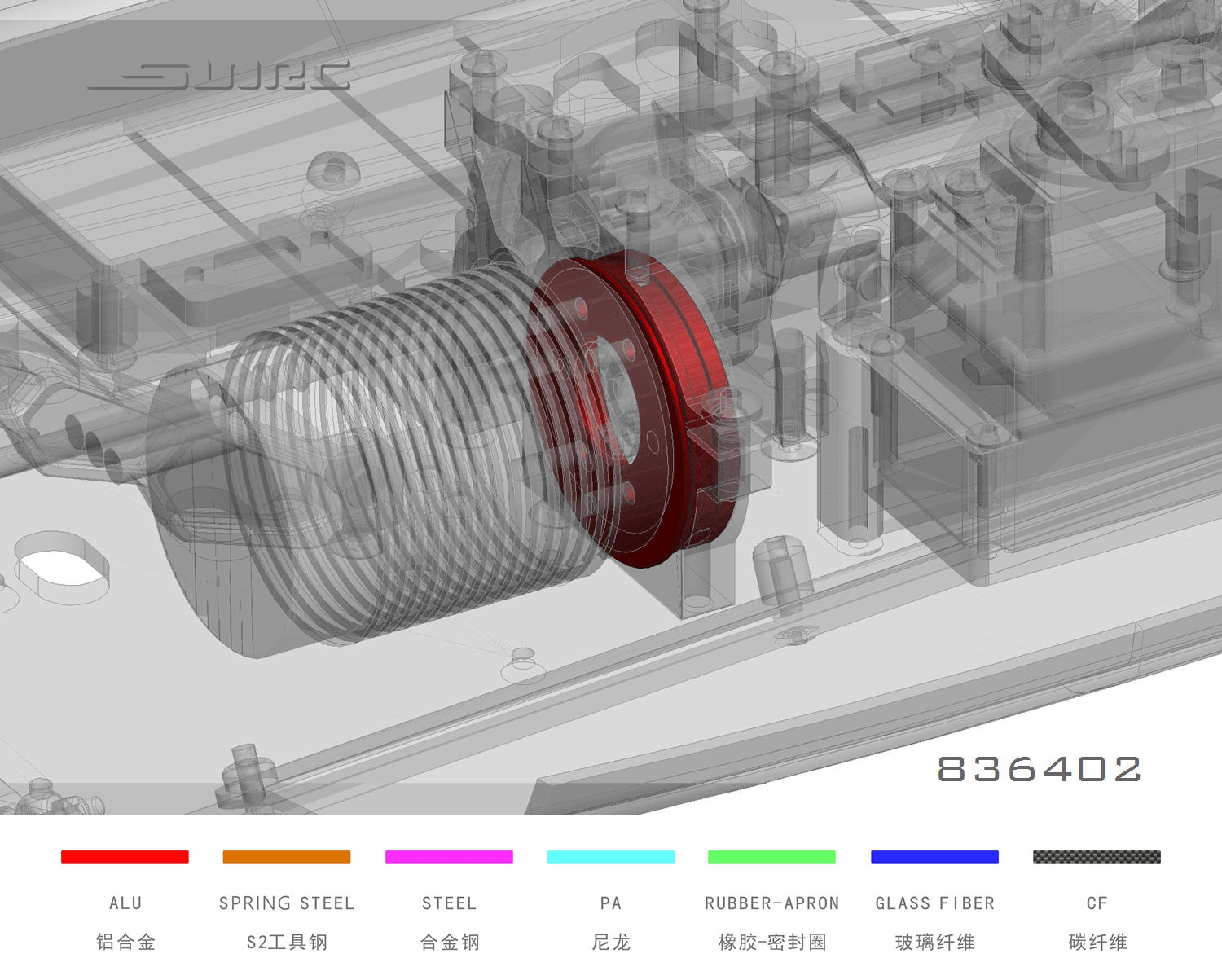Select the orange Spring Steel swatch
The height and width of the screenshot is (980, 1222).
287,857
